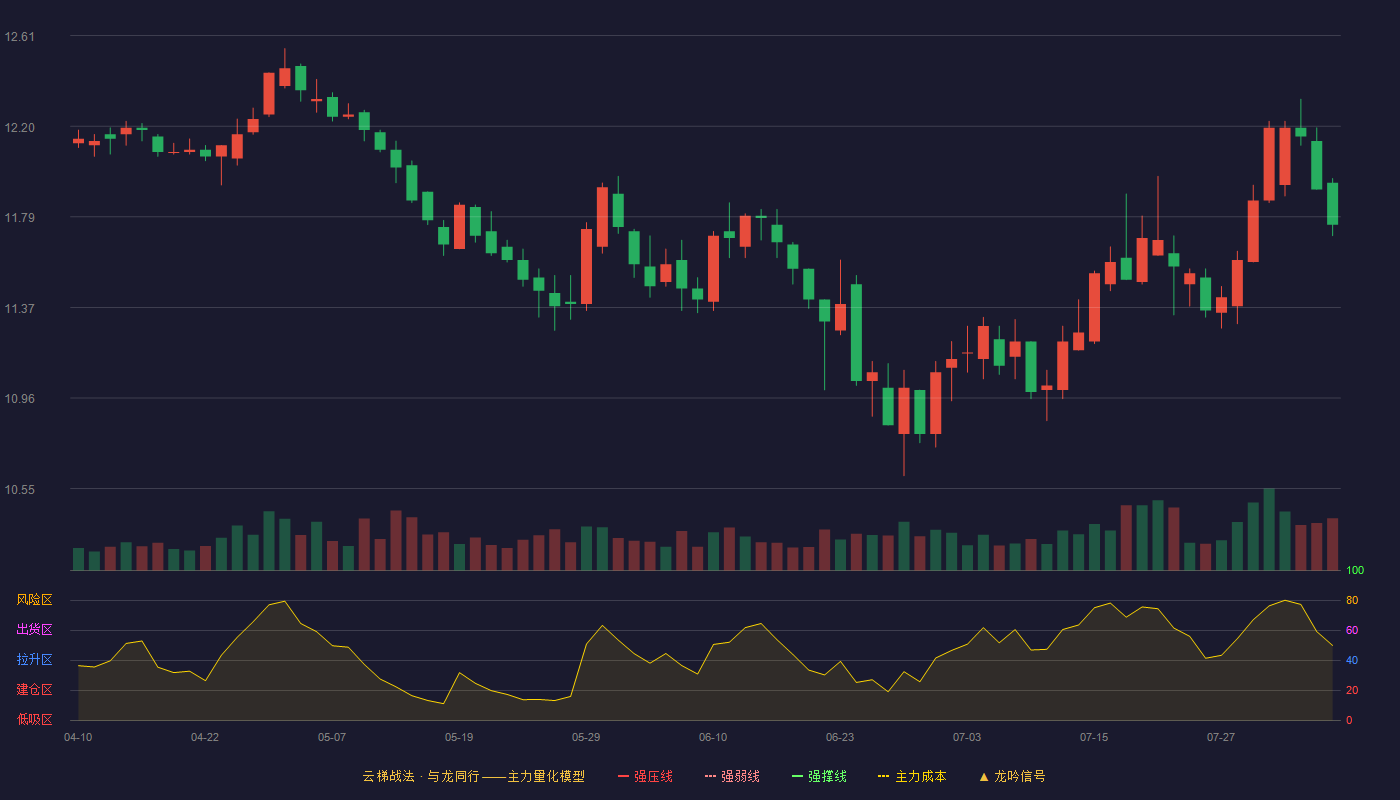Click the 低吸区 zone label
Viewport: 1400px width, 800px height.
(34, 720)
